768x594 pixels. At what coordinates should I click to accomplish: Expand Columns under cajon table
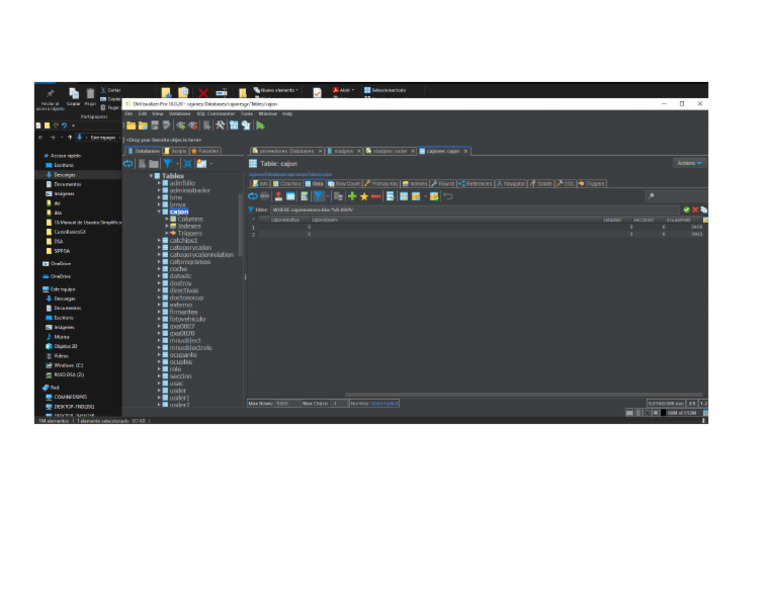(167, 219)
